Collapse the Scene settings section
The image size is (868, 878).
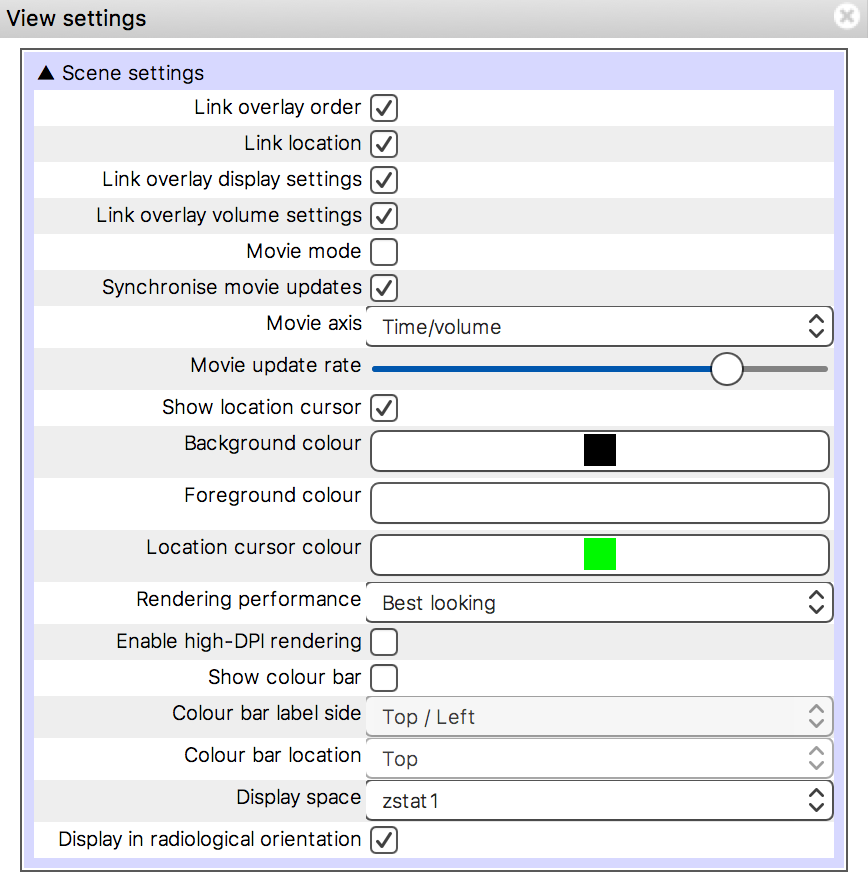[x=46, y=72]
